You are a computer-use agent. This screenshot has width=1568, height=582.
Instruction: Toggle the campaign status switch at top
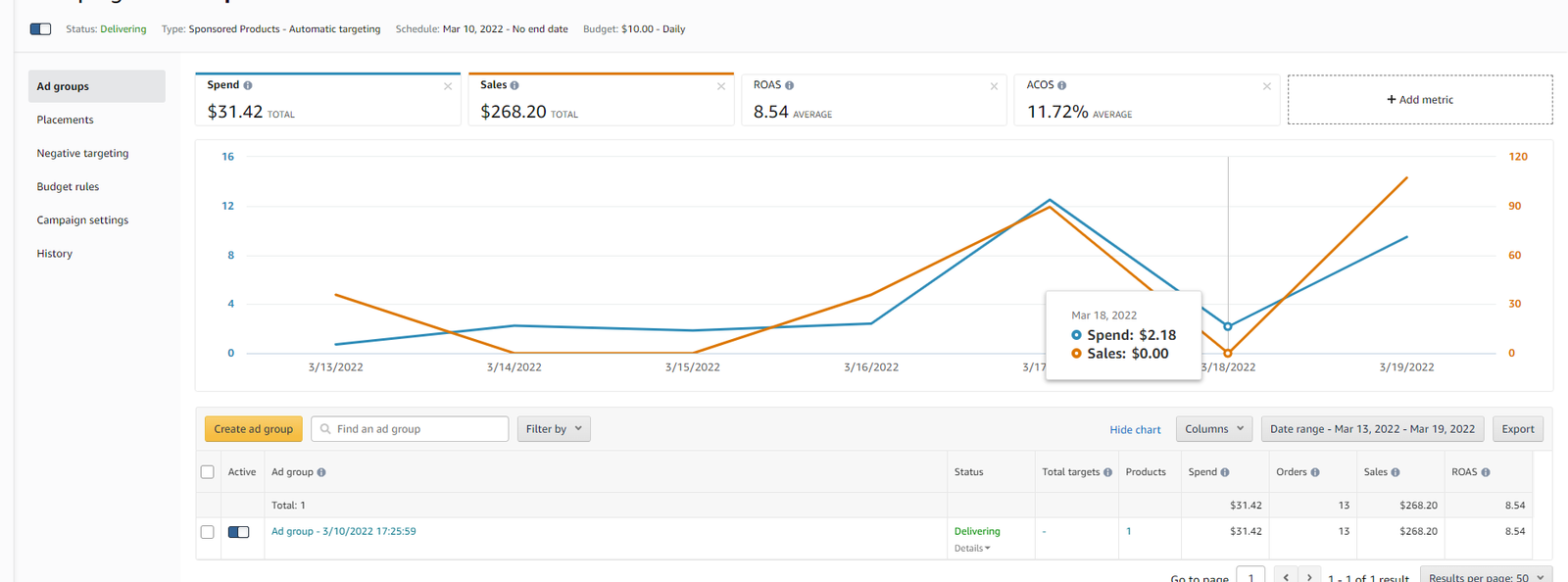[x=41, y=29]
